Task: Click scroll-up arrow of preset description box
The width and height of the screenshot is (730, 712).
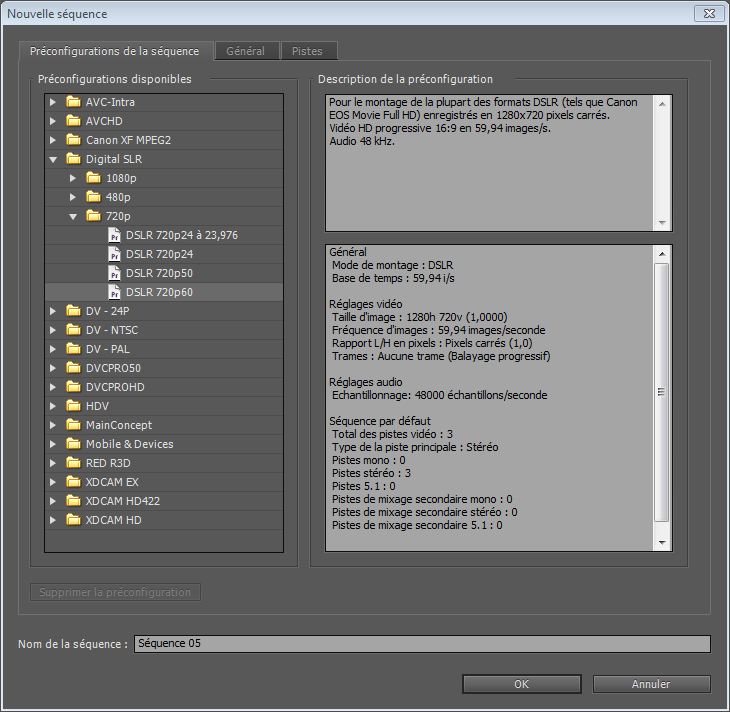Action: [x=662, y=104]
